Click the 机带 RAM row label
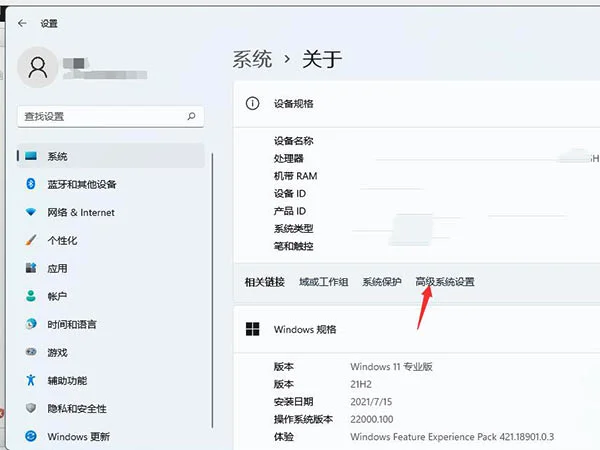This screenshot has height=450, width=600. pyautogui.click(x=295, y=176)
